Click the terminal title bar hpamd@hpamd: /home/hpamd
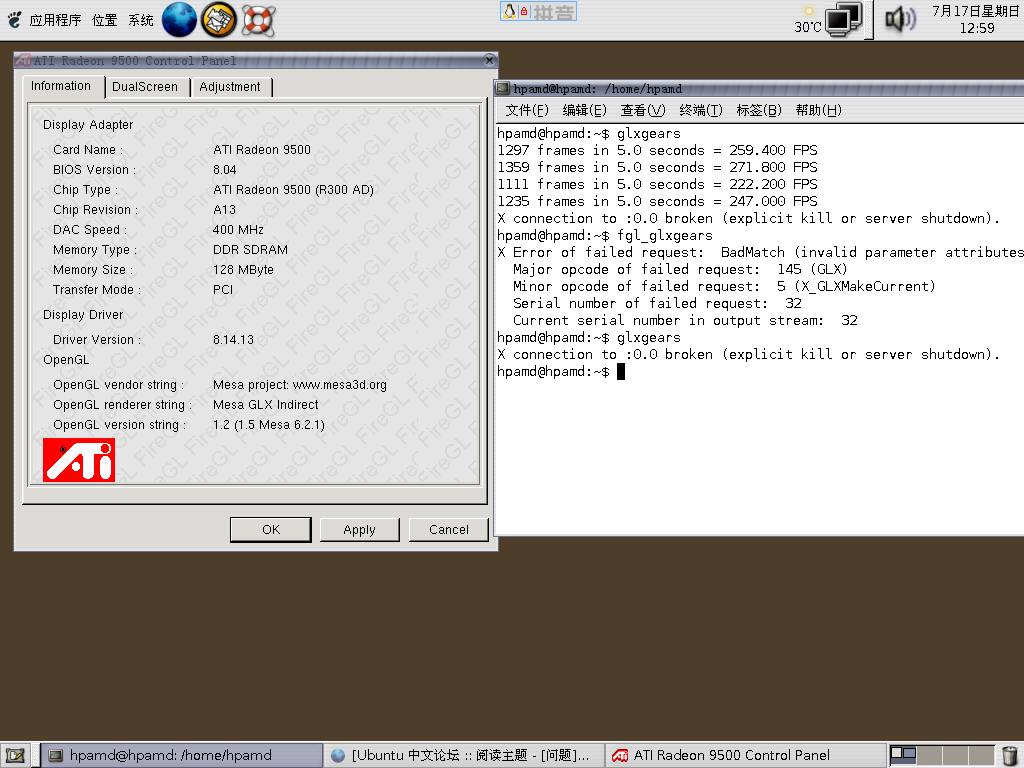 (759, 88)
